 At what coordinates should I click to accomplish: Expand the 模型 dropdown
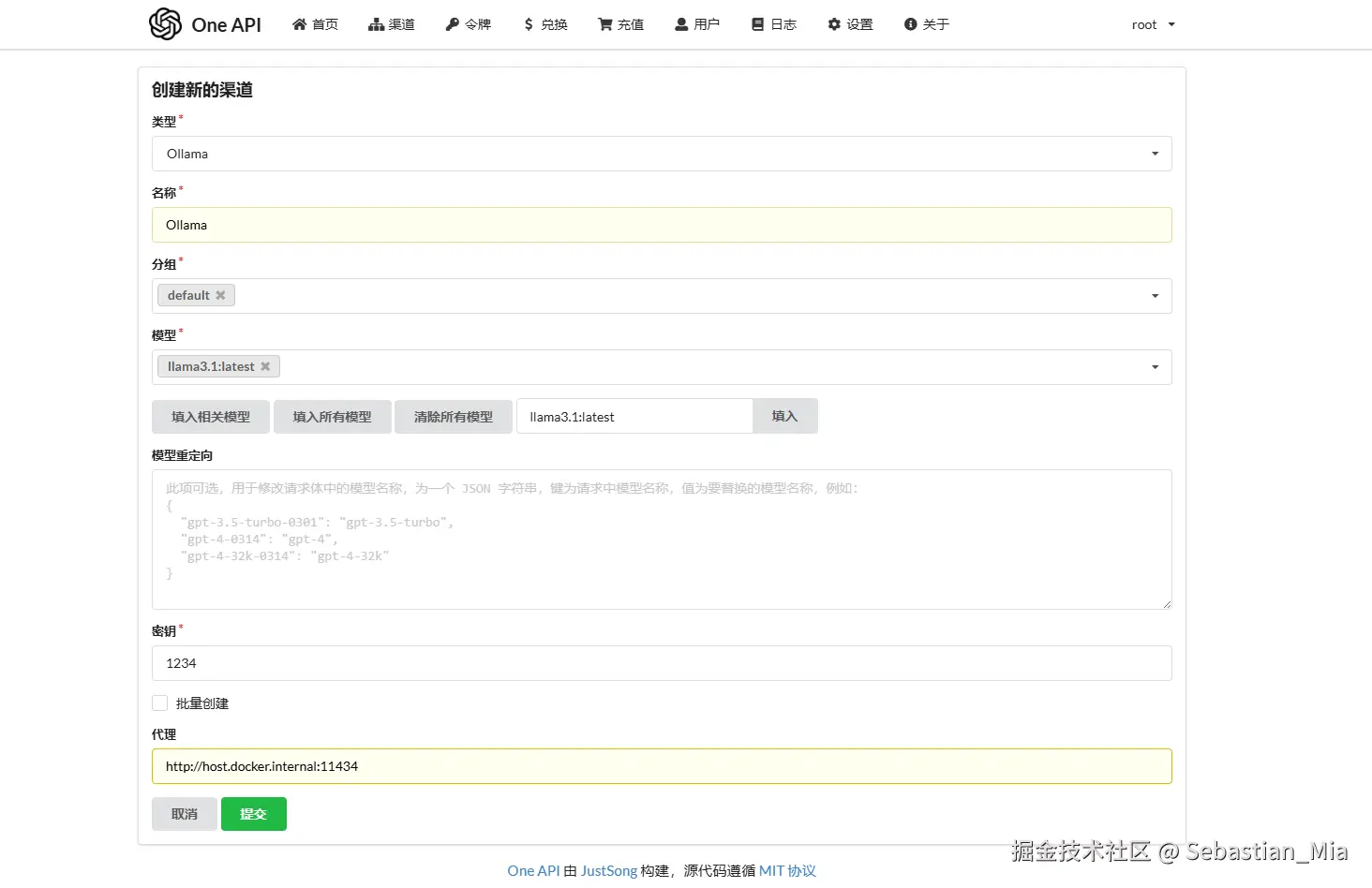[1154, 366]
